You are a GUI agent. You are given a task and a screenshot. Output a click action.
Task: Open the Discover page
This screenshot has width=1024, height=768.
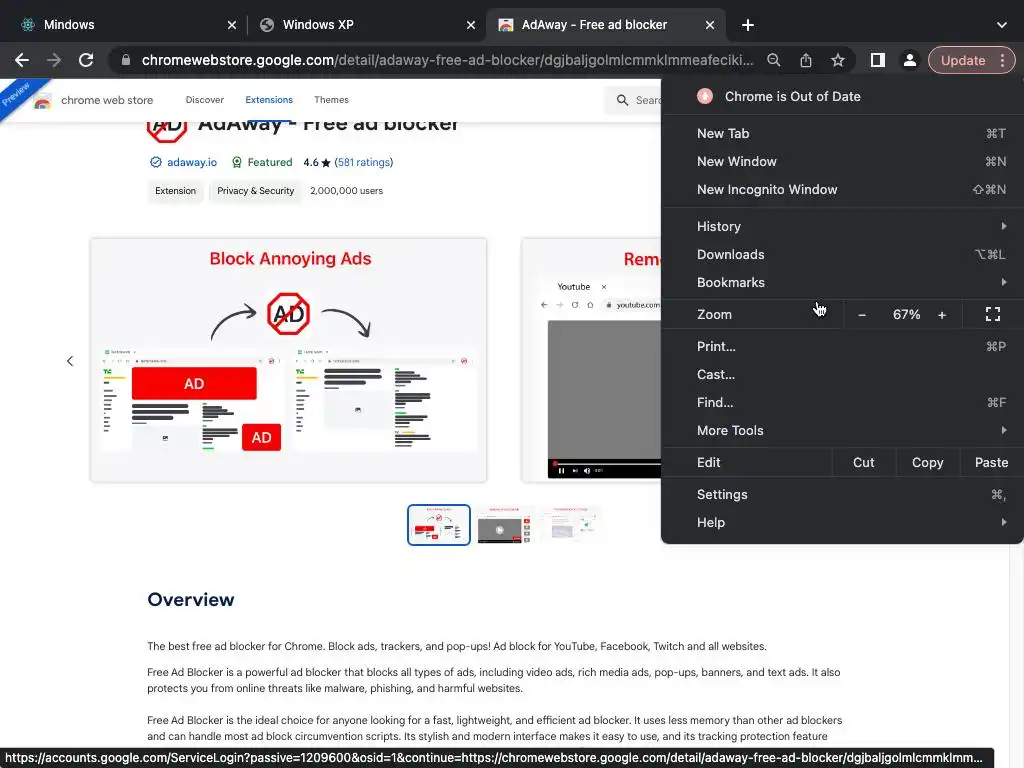click(x=204, y=100)
